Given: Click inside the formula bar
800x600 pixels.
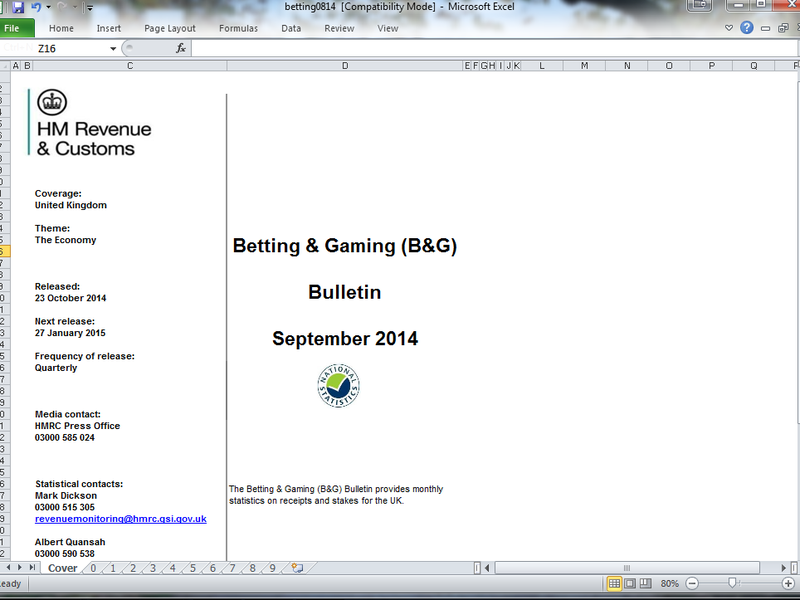Looking at the screenshot, I should pyautogui.click(x=494, y=48).
